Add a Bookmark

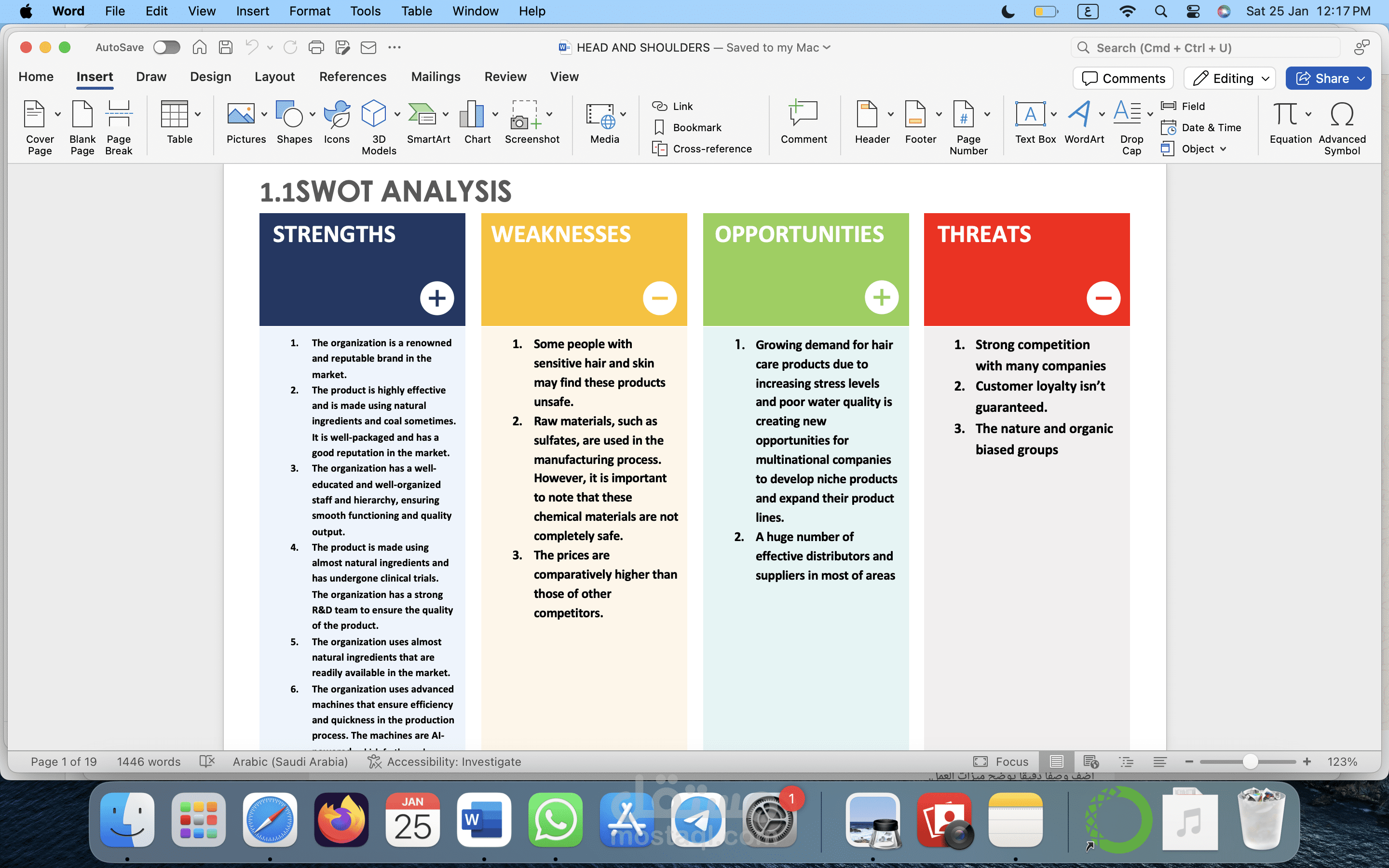[687, 127]
